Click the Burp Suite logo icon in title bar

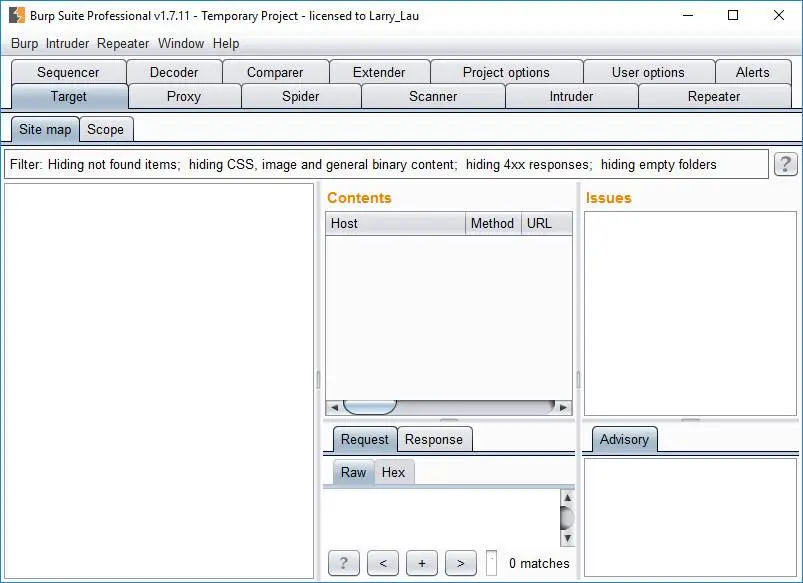[x=17, y=15]
